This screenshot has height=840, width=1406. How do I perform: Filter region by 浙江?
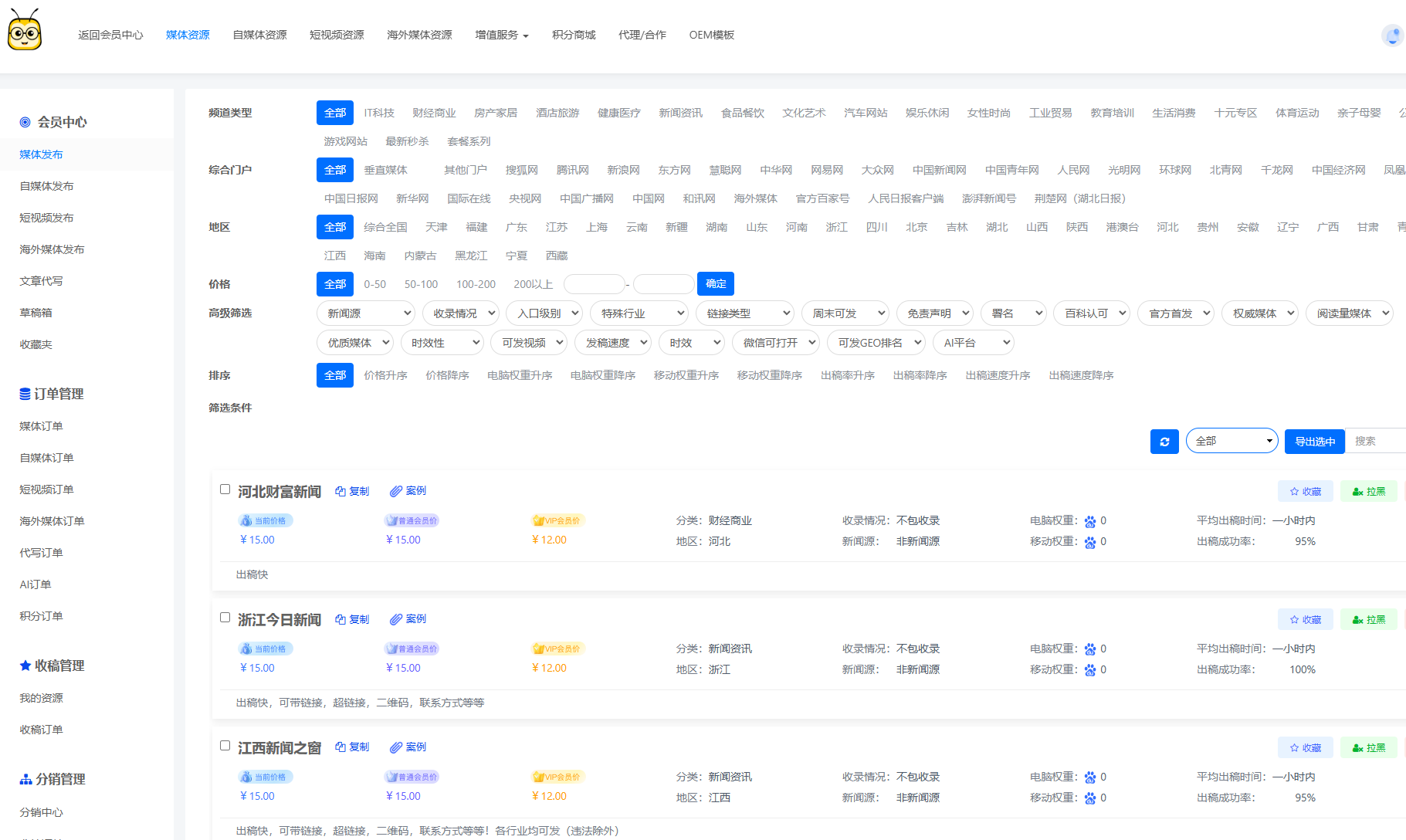[837, 227]
